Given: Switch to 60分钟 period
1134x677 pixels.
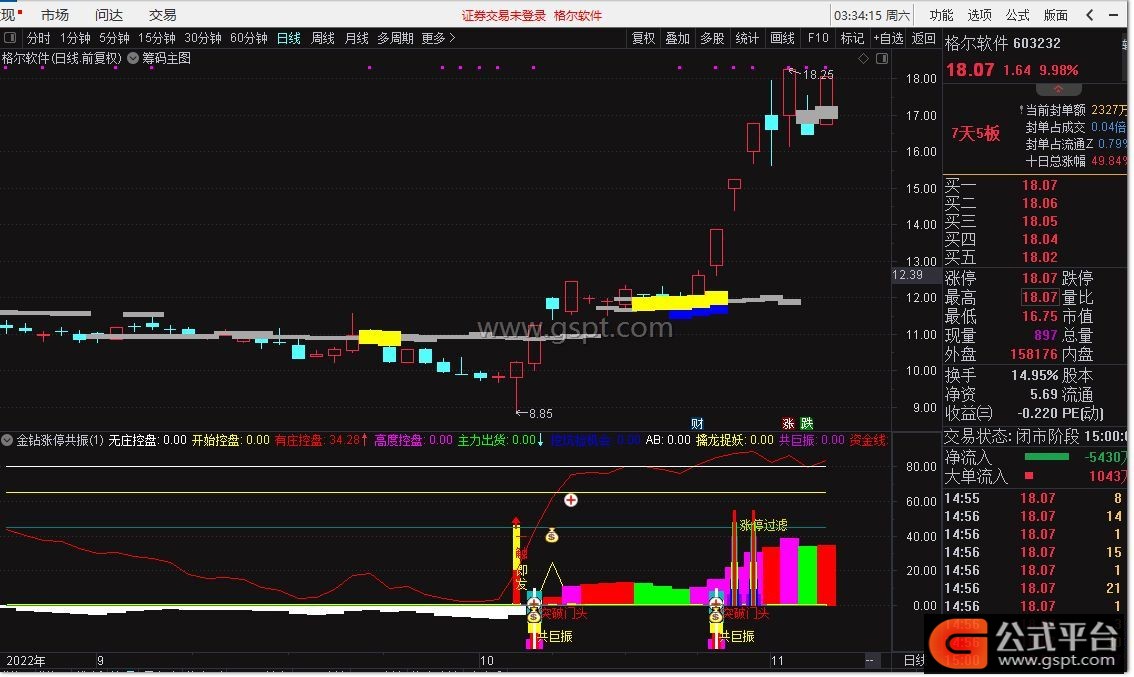Looking at the screenshot, I should 249,38.
